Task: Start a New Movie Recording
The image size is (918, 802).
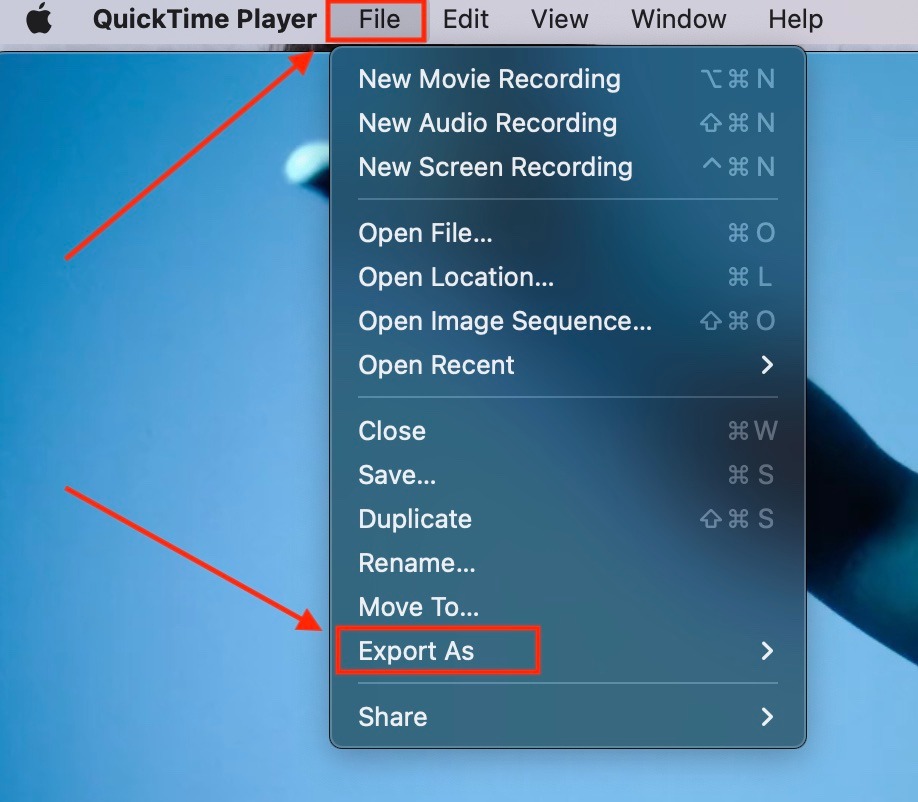Action: [567, 79]
